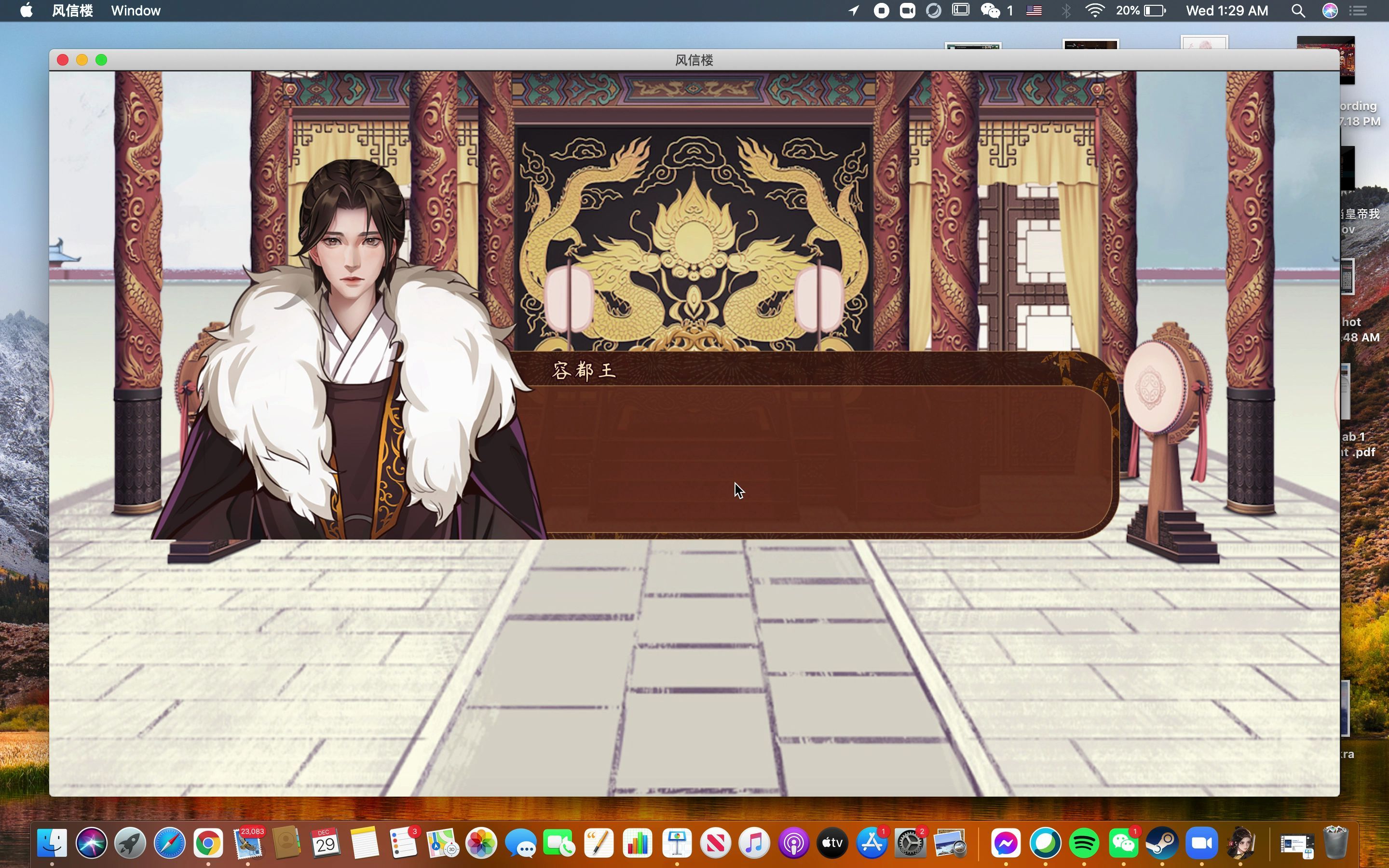Open System Preferences with badge 2
Viewport: 1389px width, 868px height.
coord(911,843)
